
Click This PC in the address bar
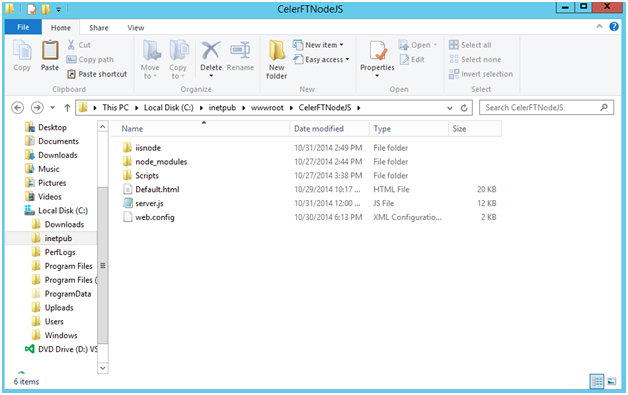115,107
